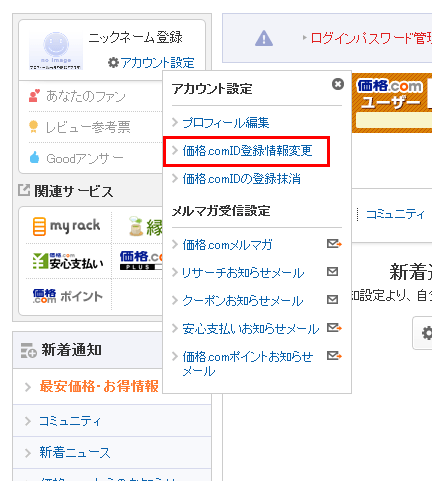Open the my rack service logo
Screen dimensions: 432x481
[x=66, y=226]
